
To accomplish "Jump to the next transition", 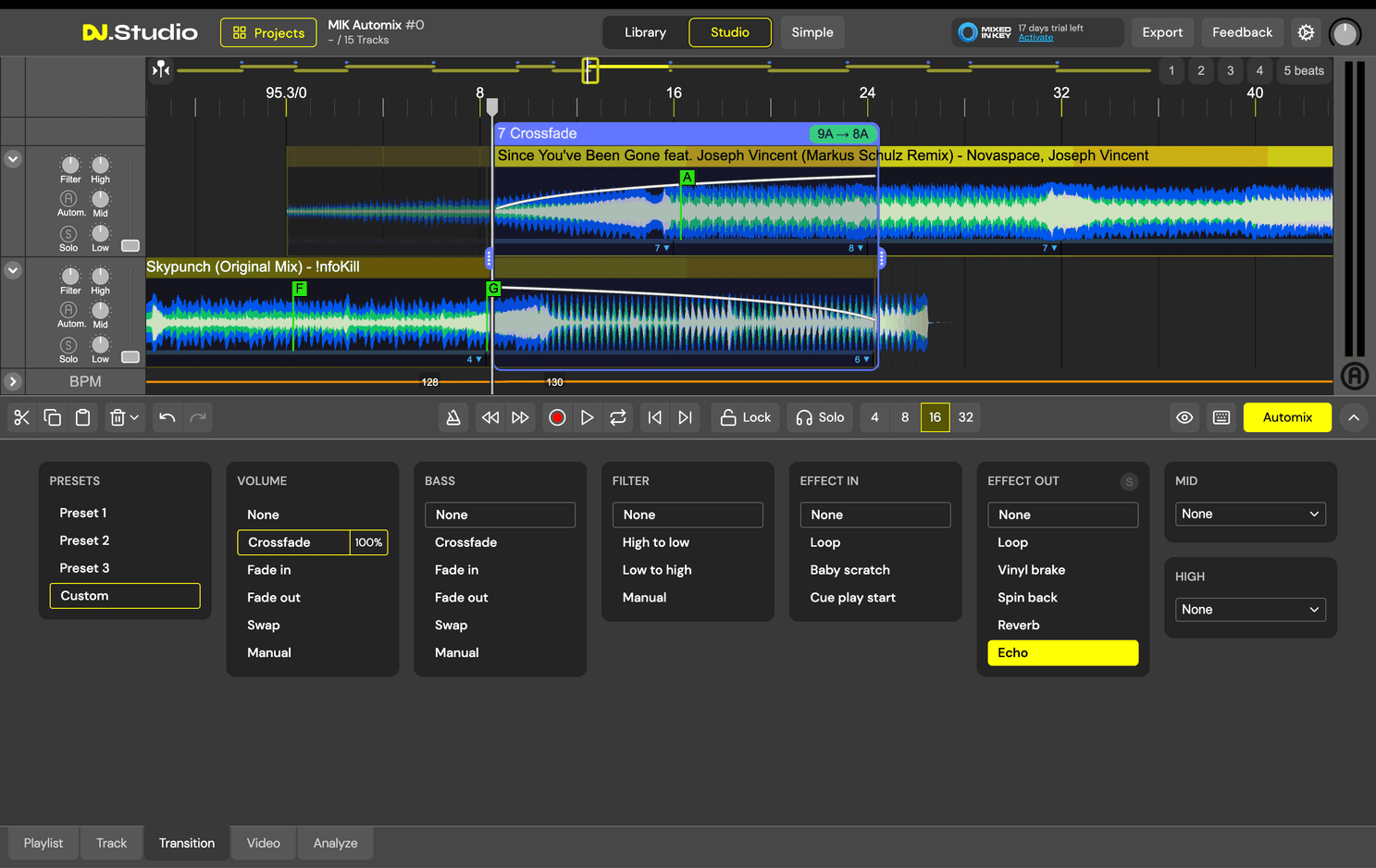I will pos(685,417).
